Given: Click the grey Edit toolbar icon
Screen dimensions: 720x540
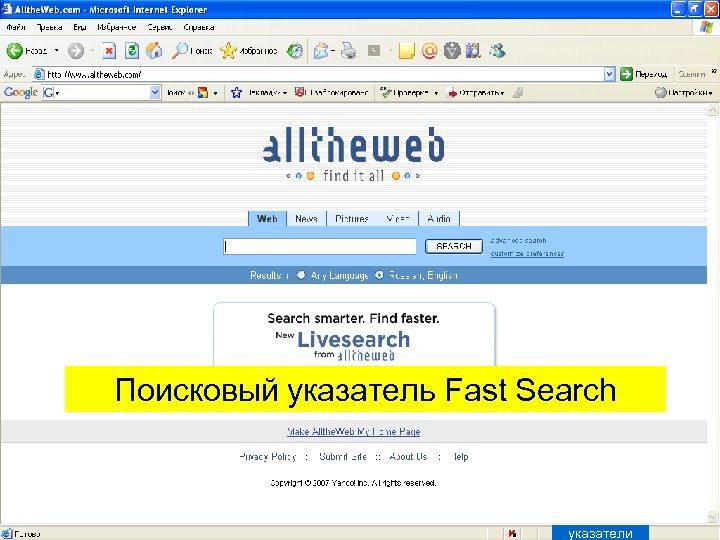Looking at the screenshot, I should coord(374,51).
